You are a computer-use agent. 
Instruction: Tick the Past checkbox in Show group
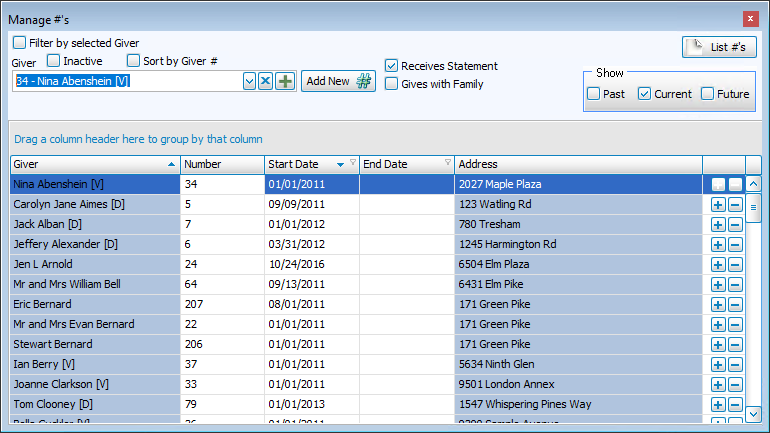pyautogui.click(x=594, y=94)
